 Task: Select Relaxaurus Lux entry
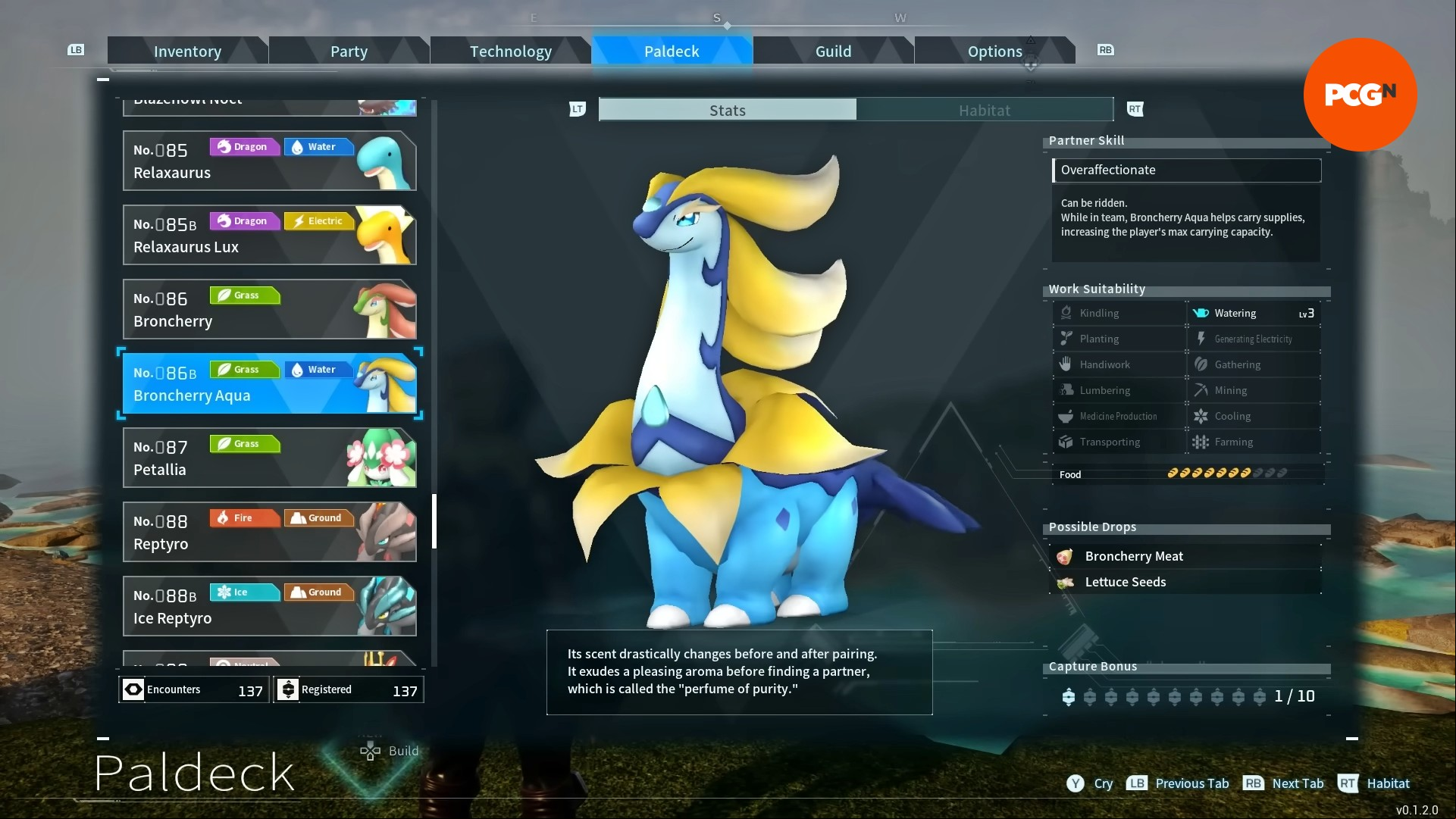pyautogui.click(x=270, y=235)
